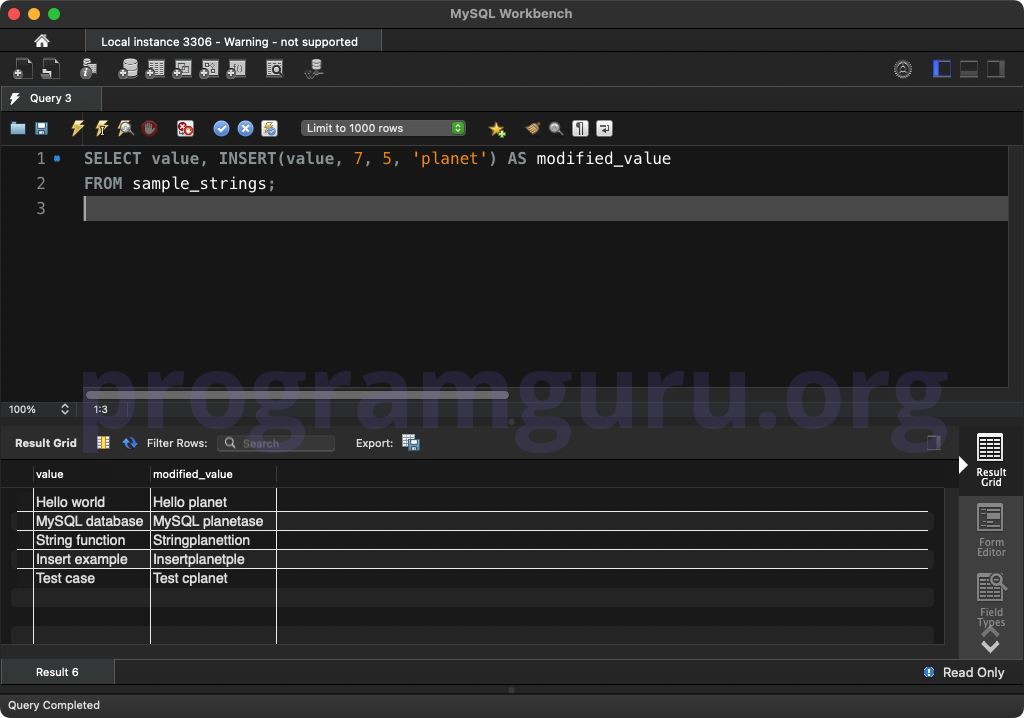The height and width of the screenshot is (718, 1024).
Task: Create a new stored procedure icon
Action: pos(209,69)
